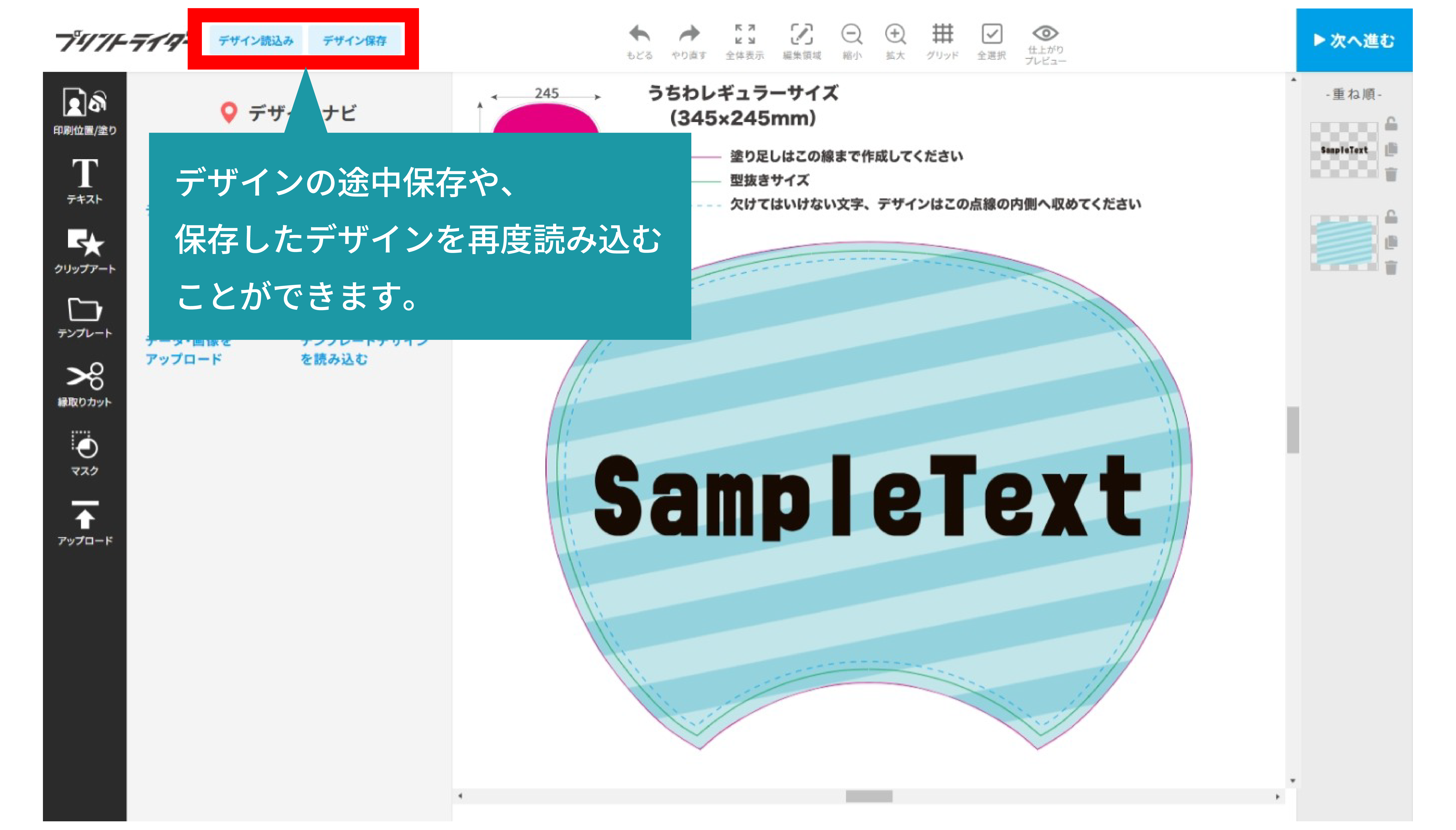Toggle lock on SampleText layer

[1391, 124]
